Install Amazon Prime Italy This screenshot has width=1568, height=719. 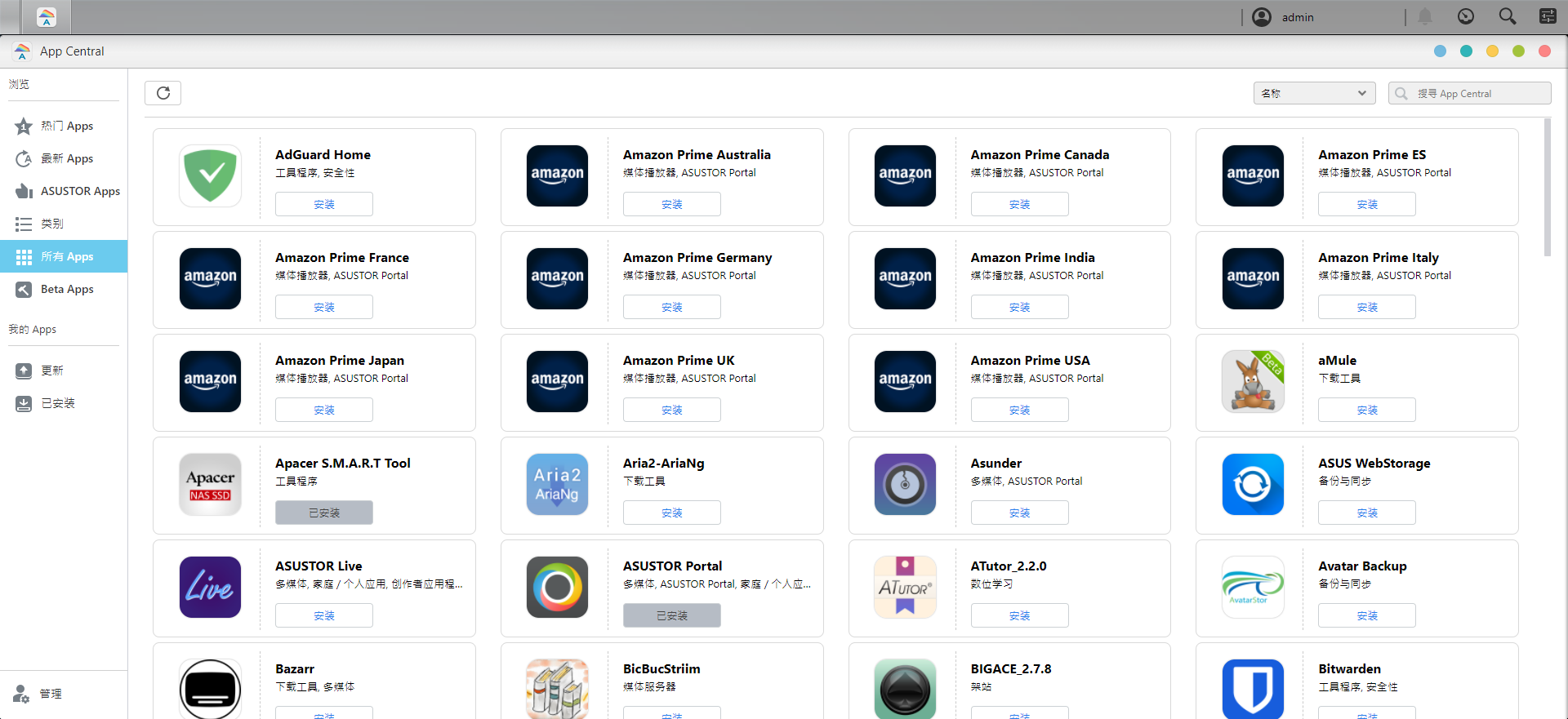(x=1367, y=307)
